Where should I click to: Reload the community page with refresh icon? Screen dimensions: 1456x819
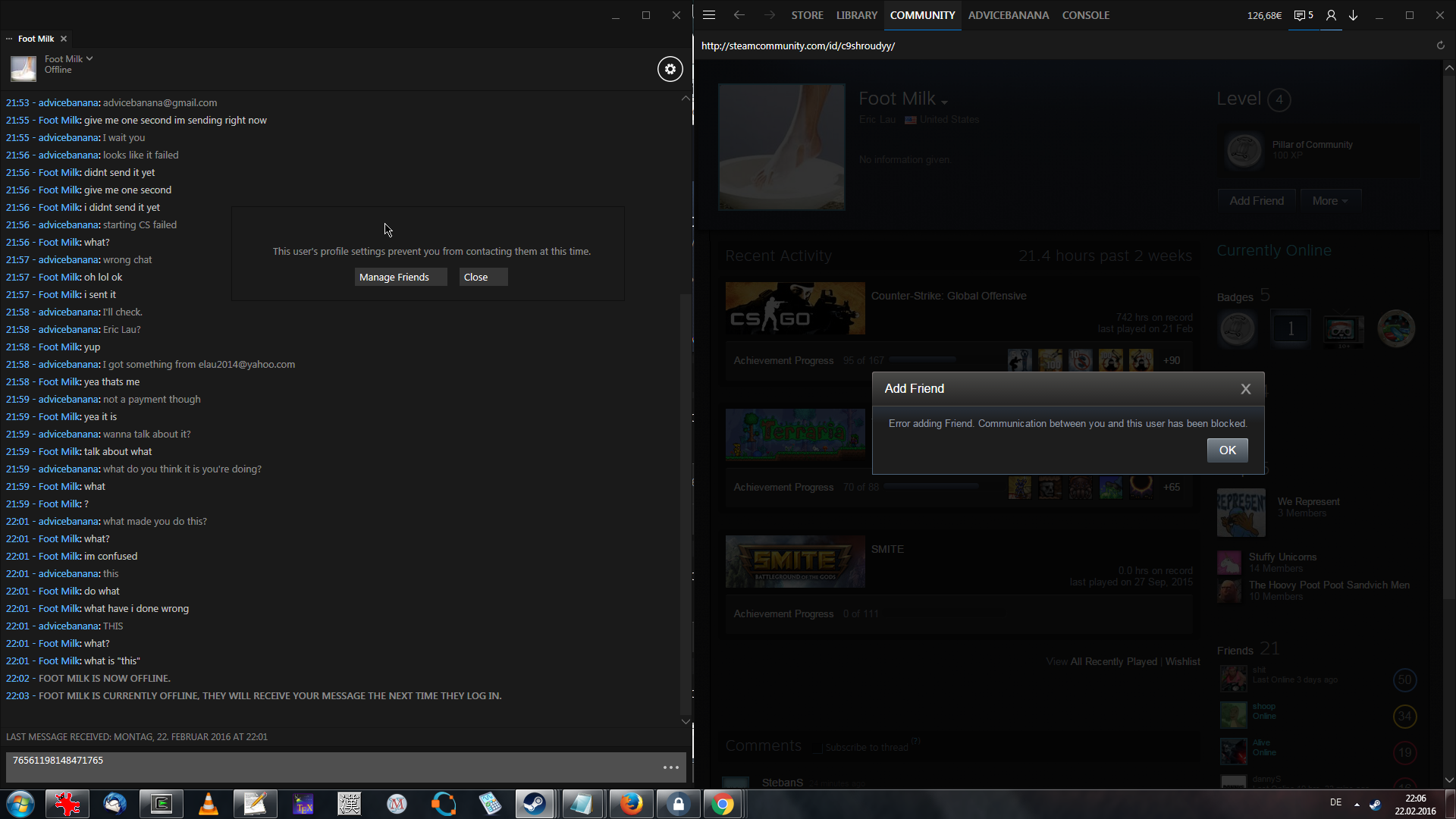point(1440,45)
